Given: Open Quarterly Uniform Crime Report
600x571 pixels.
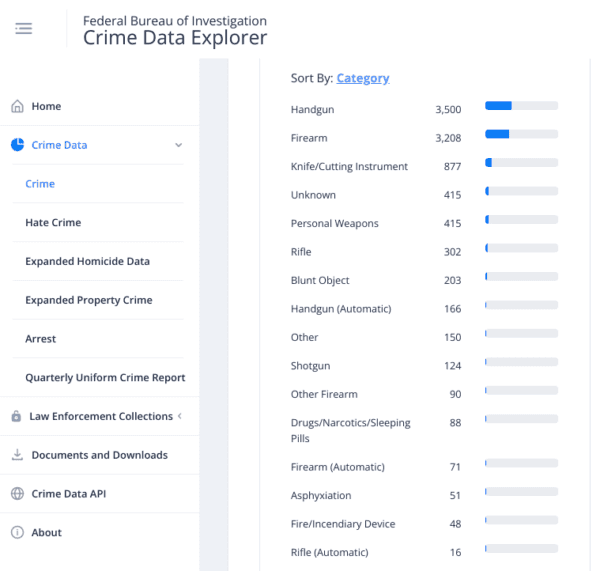Looking at the screenshot, I should coord(105,378).
